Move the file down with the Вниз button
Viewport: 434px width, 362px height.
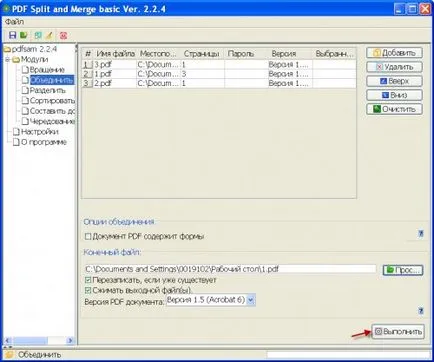pyautogui.click(x=394, y=95)
